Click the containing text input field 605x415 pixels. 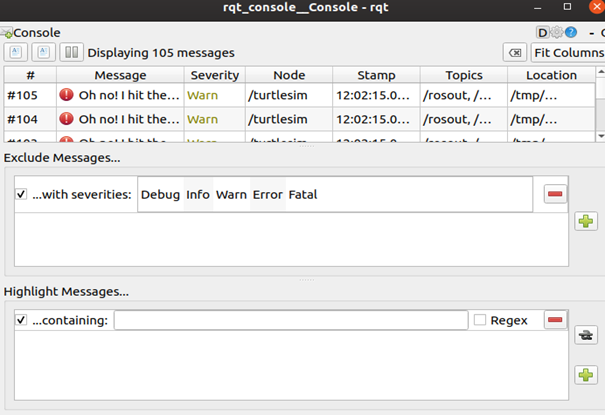290,320
